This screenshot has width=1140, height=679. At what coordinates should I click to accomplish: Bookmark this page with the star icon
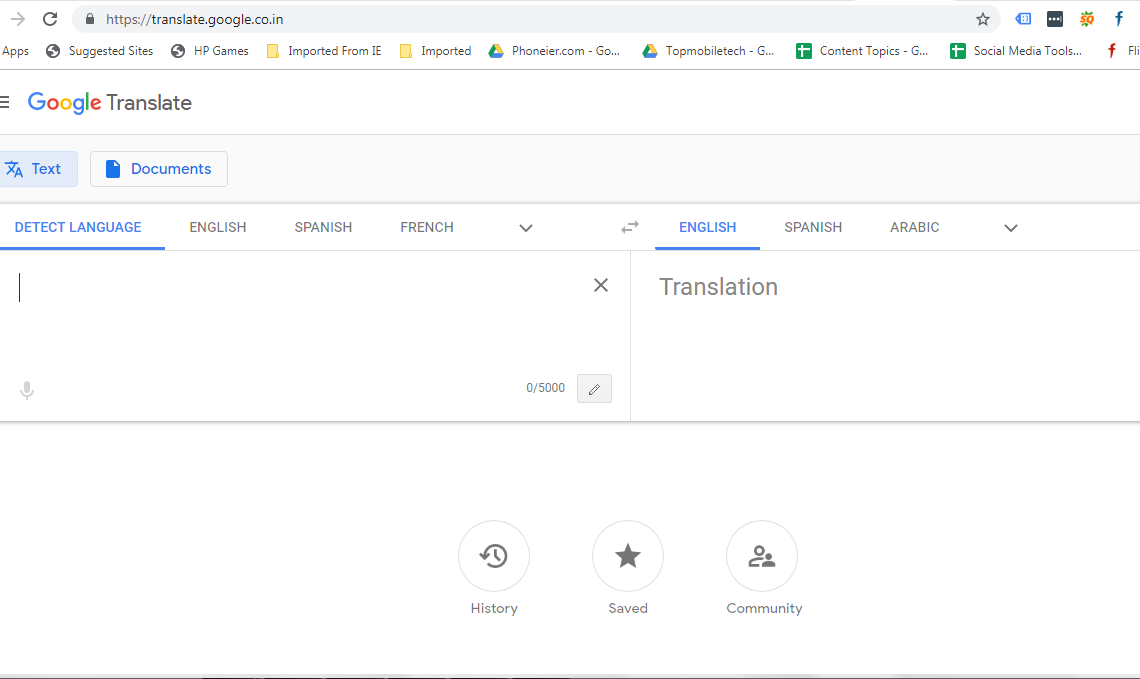(983, 19)
